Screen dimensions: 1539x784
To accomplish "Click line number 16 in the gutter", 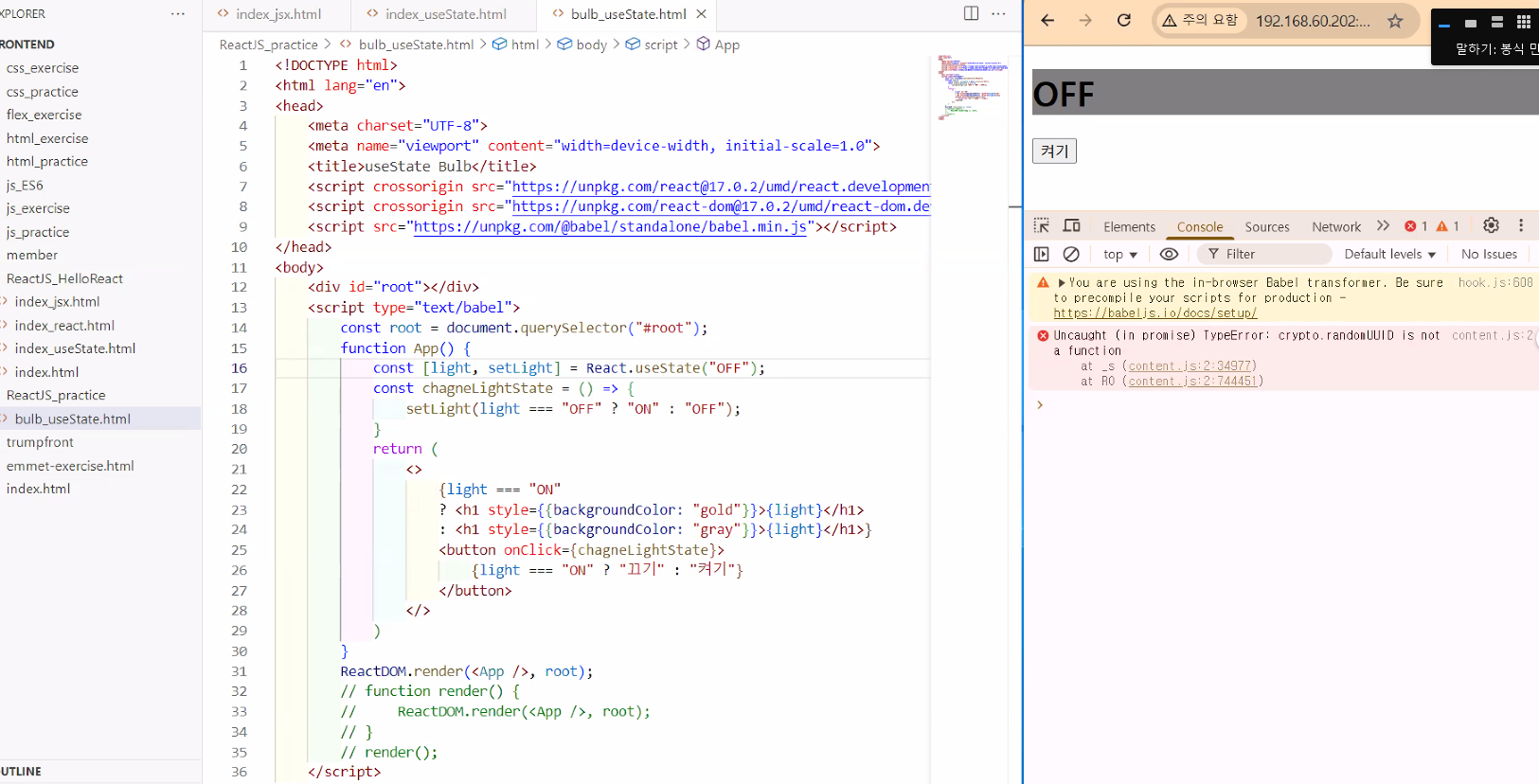I will (x=240, y=368).
